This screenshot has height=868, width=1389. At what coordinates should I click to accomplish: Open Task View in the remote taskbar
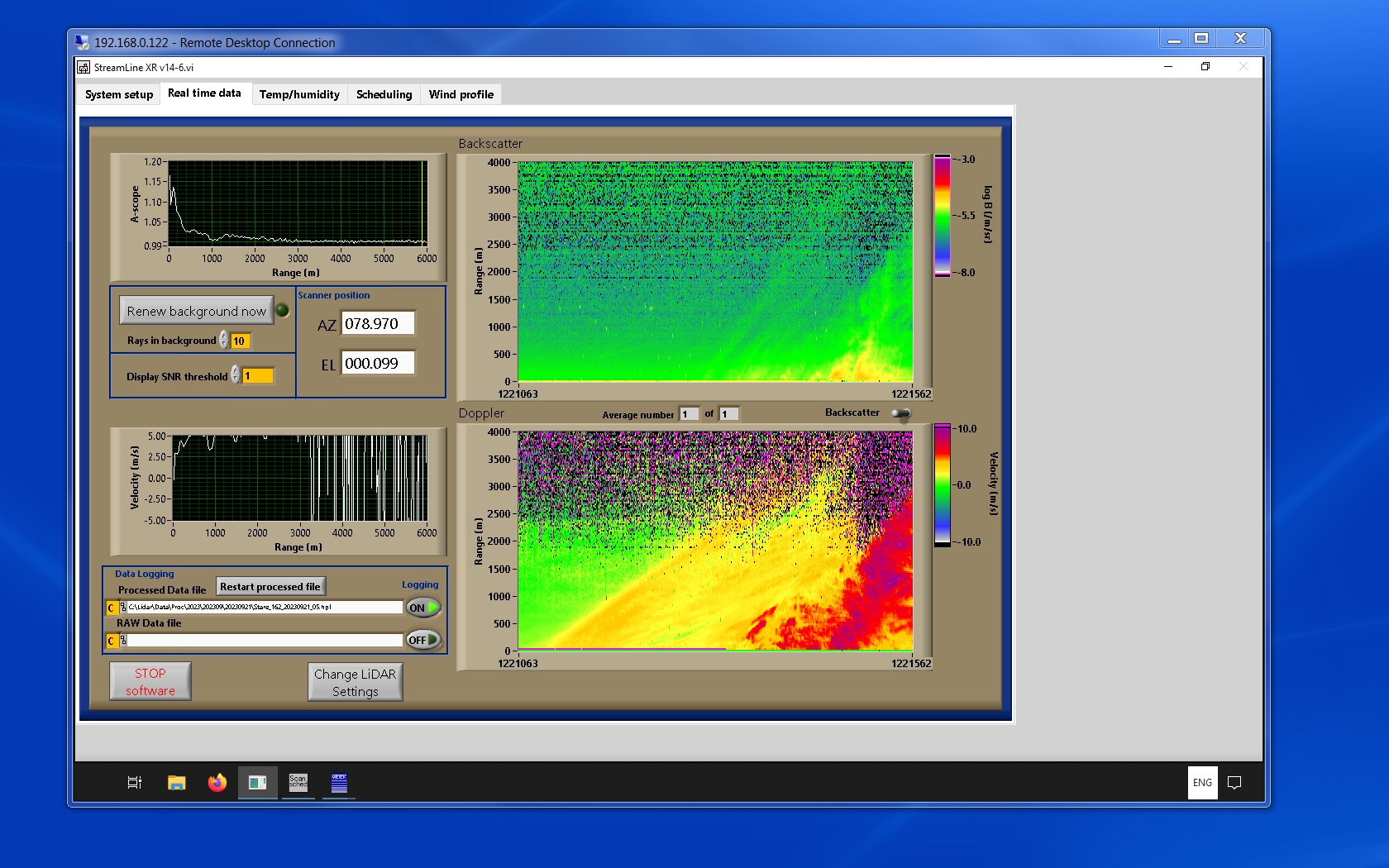(x=135, y=782)
